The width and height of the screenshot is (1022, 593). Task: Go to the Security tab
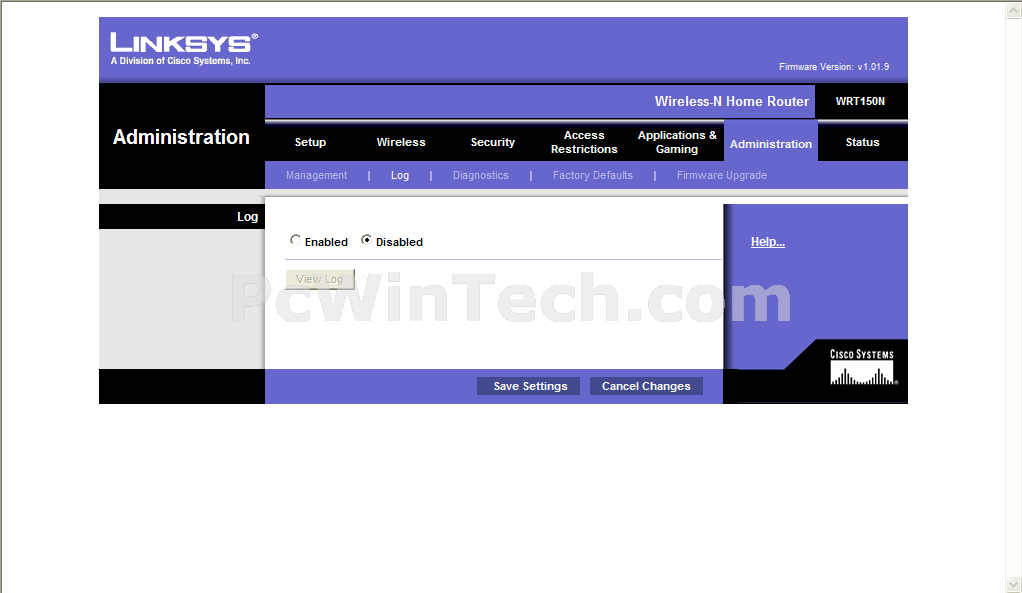coord(493,142)
